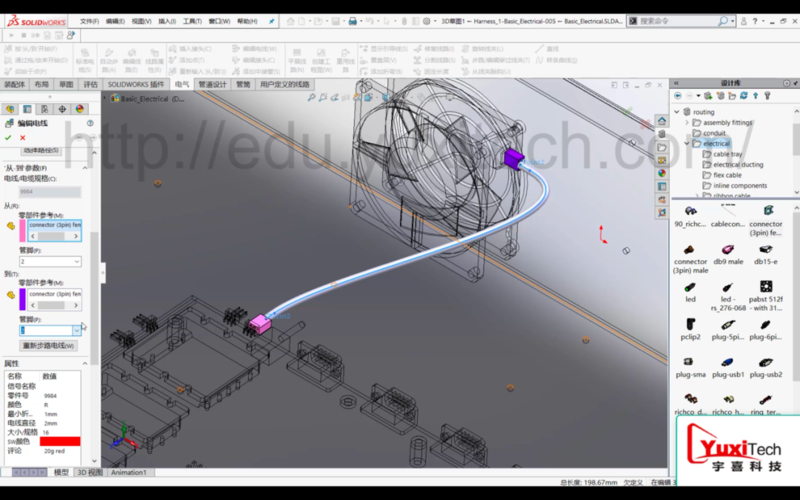Open the Design Library history dropdown arrow
Screen dimensions: 800x500
click(698, 96)
